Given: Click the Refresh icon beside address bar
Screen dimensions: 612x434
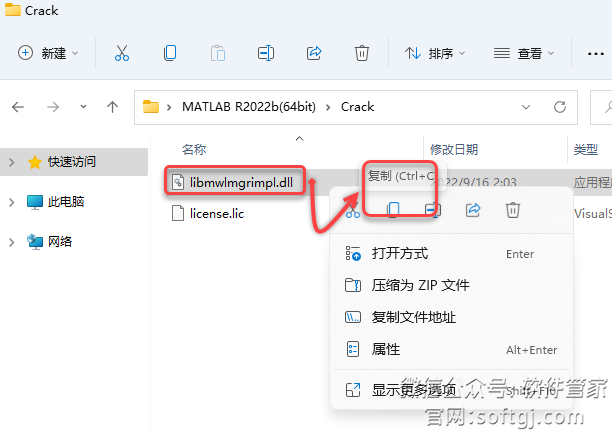Looking at the screenshot, I should click(560, 107).
